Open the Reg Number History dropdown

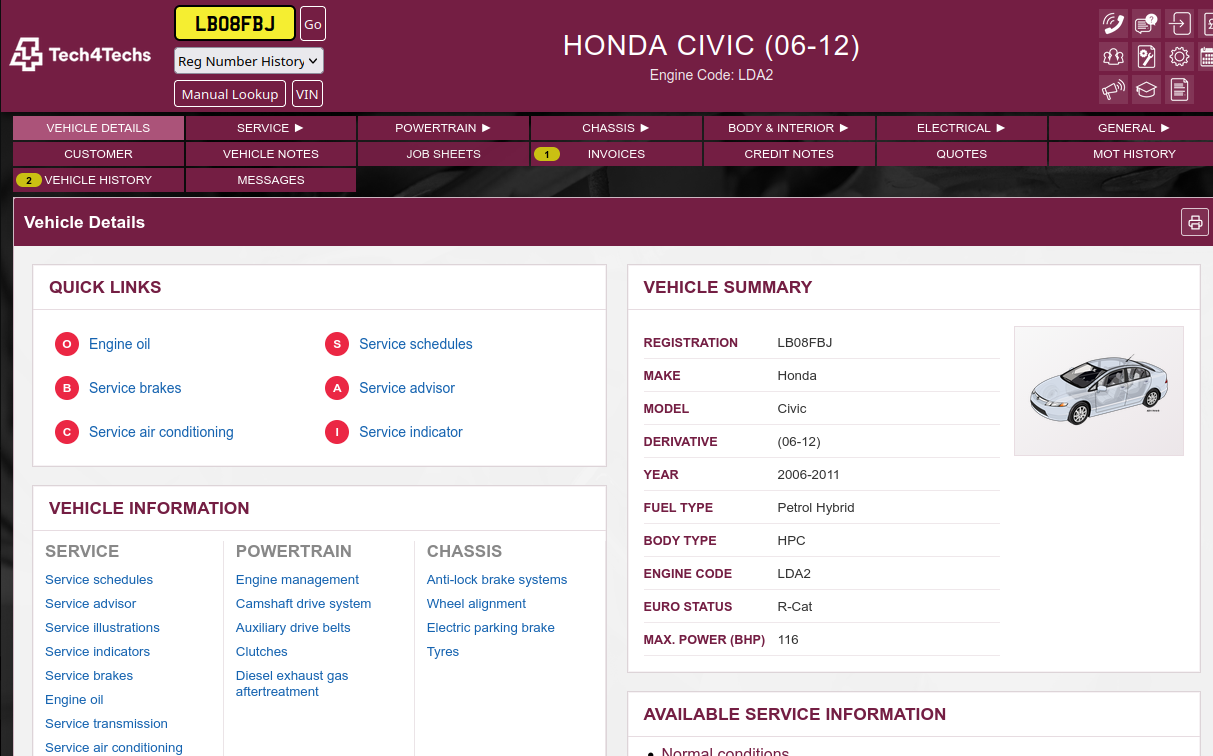coord(249,61)
